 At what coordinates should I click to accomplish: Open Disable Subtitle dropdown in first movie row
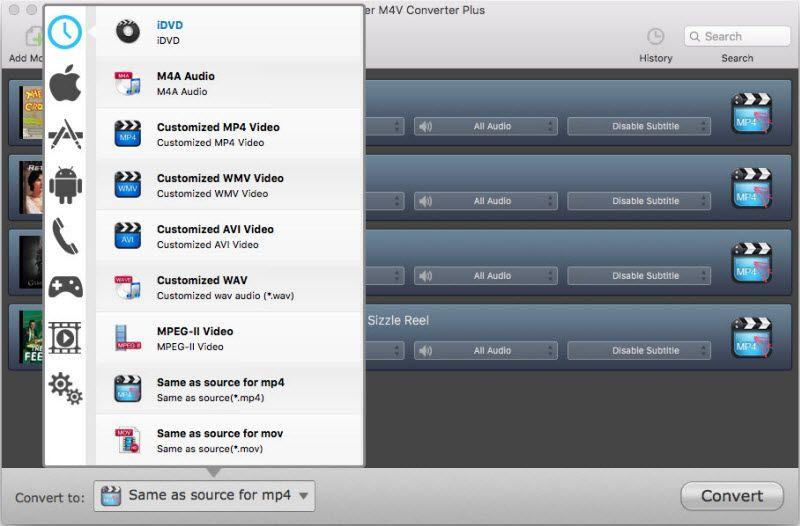click(639, 126)
